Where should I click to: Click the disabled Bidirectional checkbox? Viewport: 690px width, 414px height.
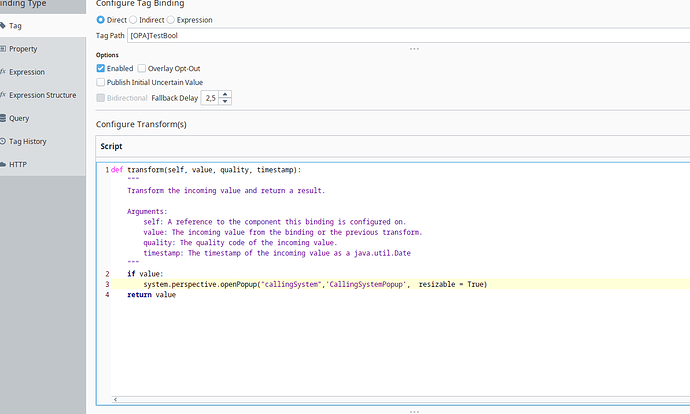click(x=100, y=98)
